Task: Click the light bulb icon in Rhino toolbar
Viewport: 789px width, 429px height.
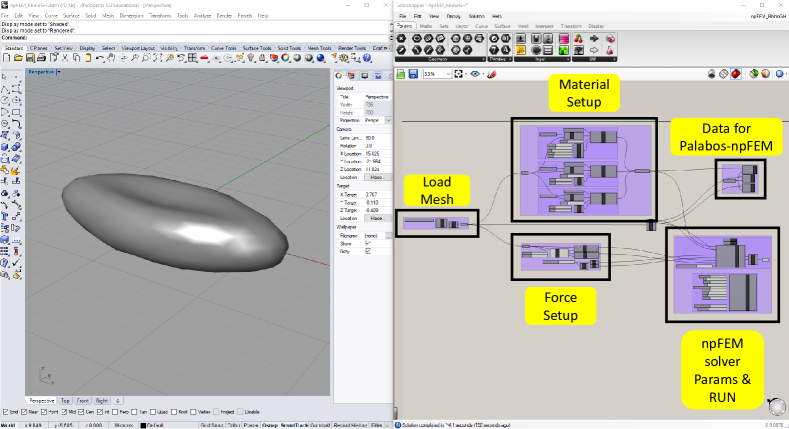Action: click(251, 58)
